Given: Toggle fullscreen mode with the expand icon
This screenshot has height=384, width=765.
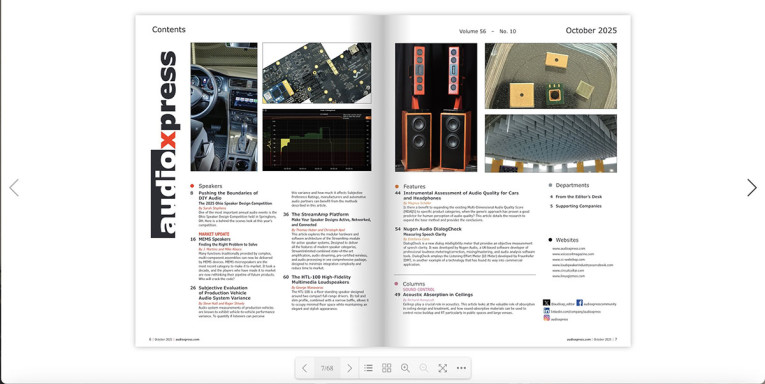Looking at the screenshot, I should pyautogui.click(x=443, y=368).
